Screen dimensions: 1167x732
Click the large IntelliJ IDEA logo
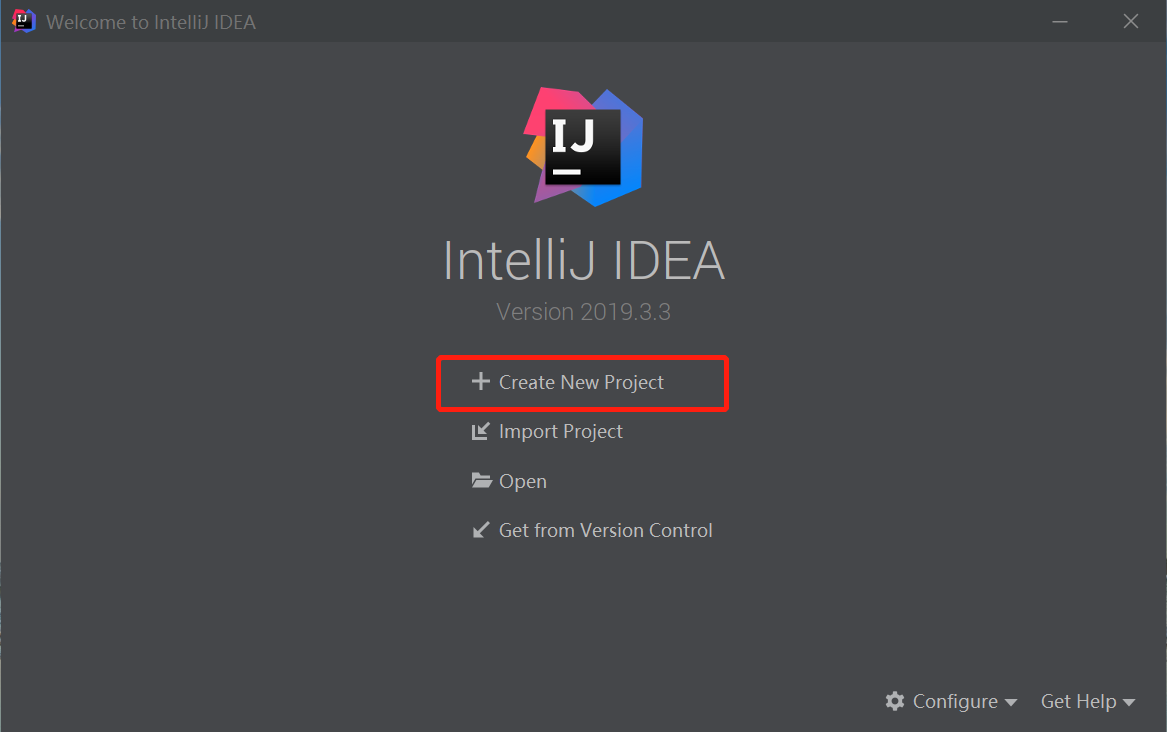tap(583, 145)
